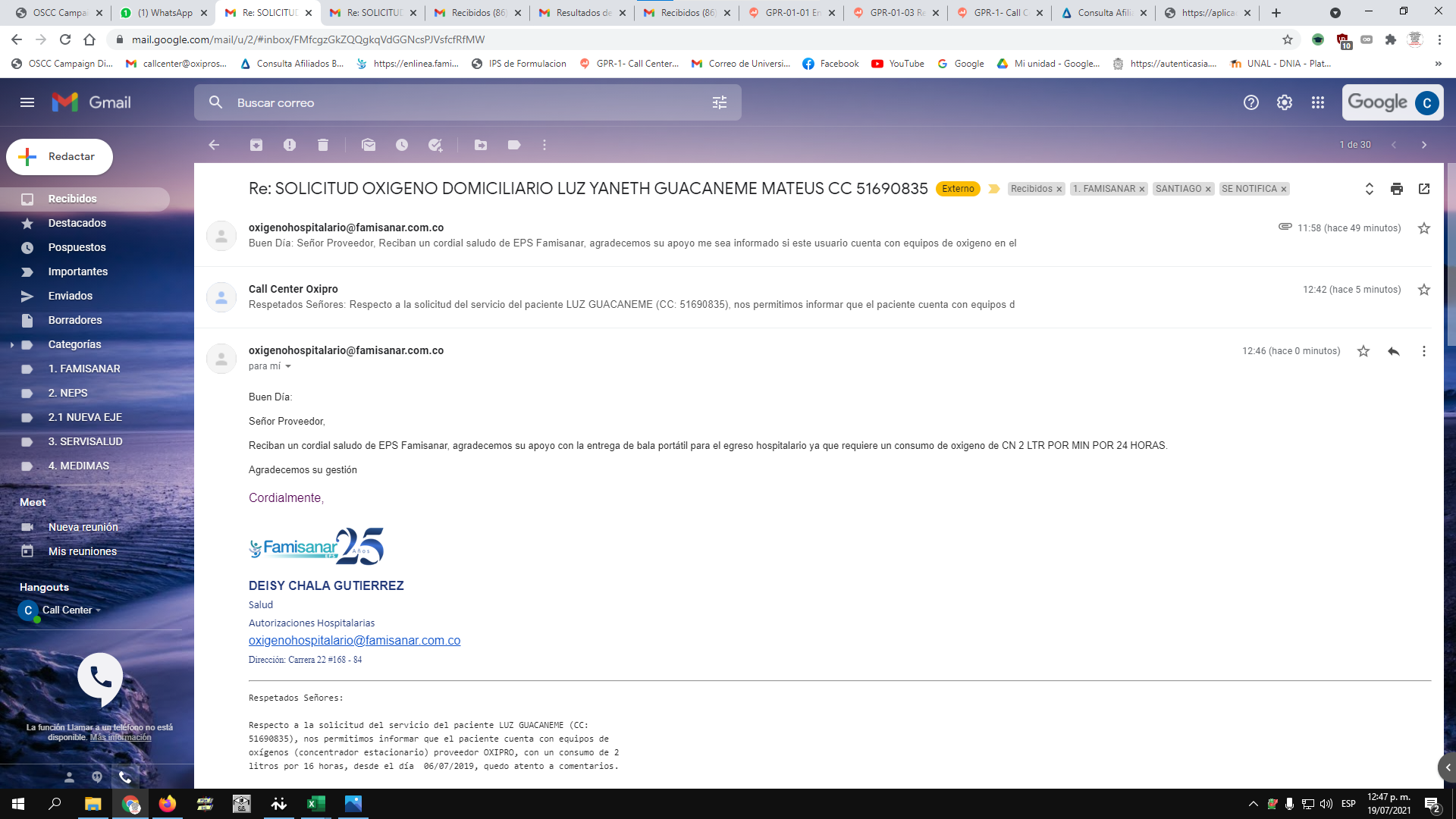Archive this conversation
This screenshot has height=819, width=1456.
[256, 145]
